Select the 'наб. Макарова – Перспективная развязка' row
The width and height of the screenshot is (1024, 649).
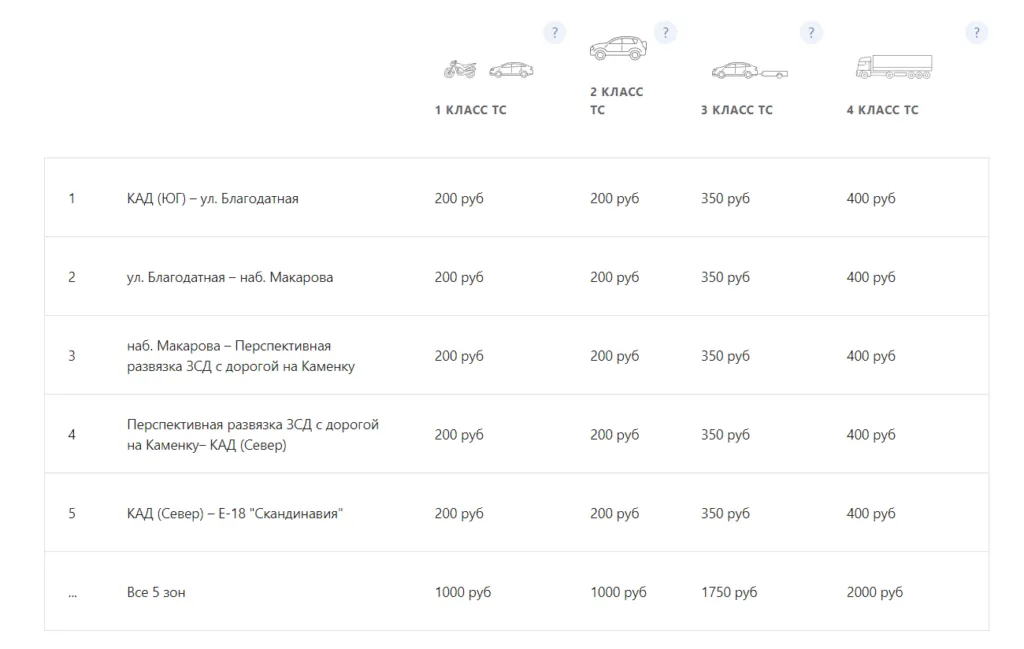pos(240,356)
